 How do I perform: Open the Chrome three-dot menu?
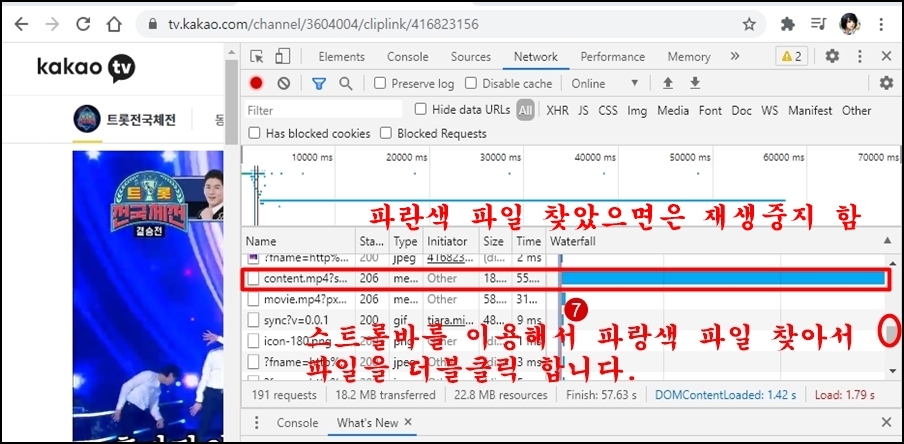tap(881, 24)
